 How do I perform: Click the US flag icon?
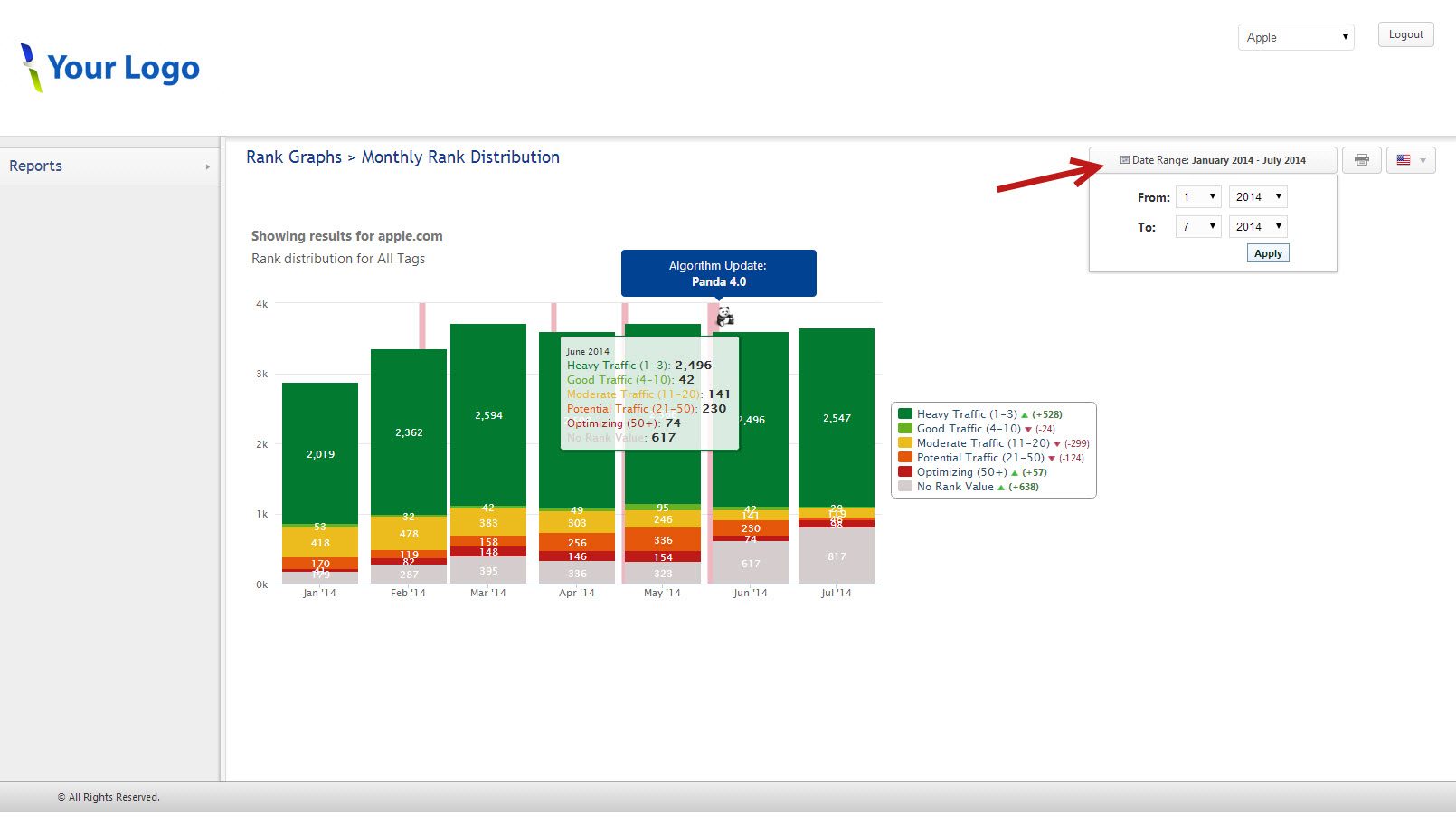click(1404, 160)
